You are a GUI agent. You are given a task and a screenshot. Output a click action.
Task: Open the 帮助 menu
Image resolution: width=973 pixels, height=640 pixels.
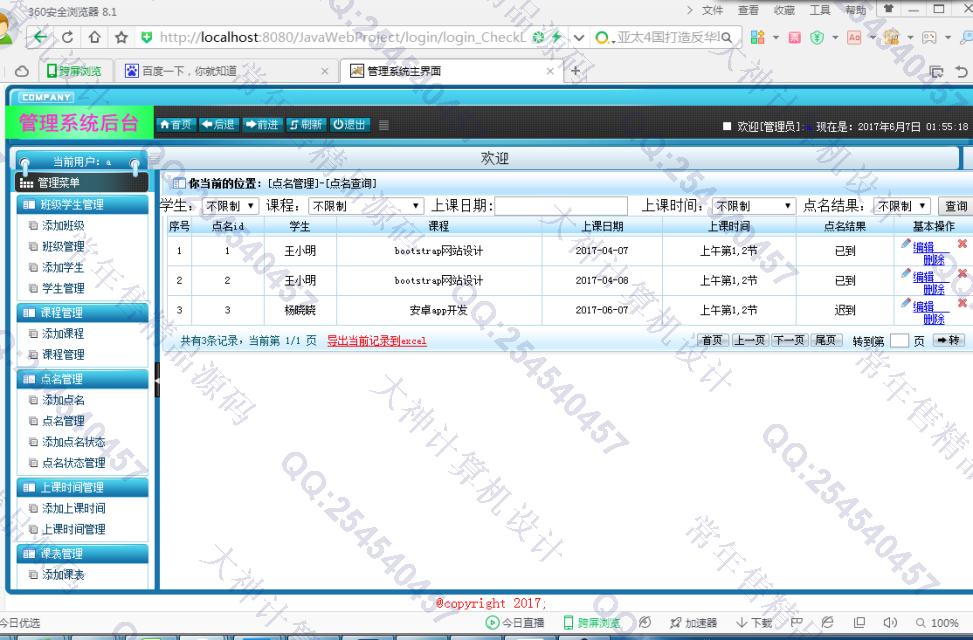(x=855, y=10)
